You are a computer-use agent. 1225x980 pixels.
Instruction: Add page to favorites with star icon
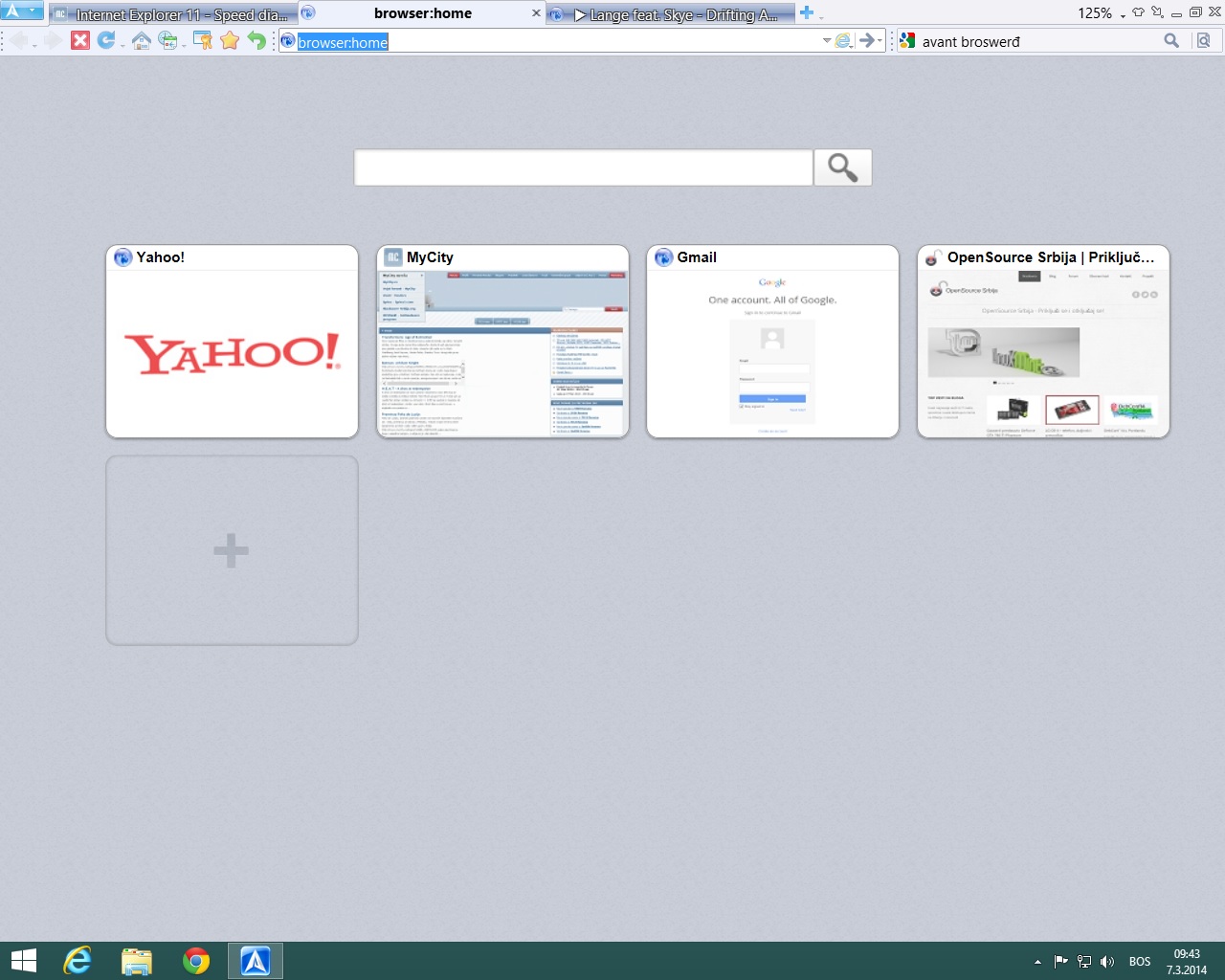pos(230,40)
